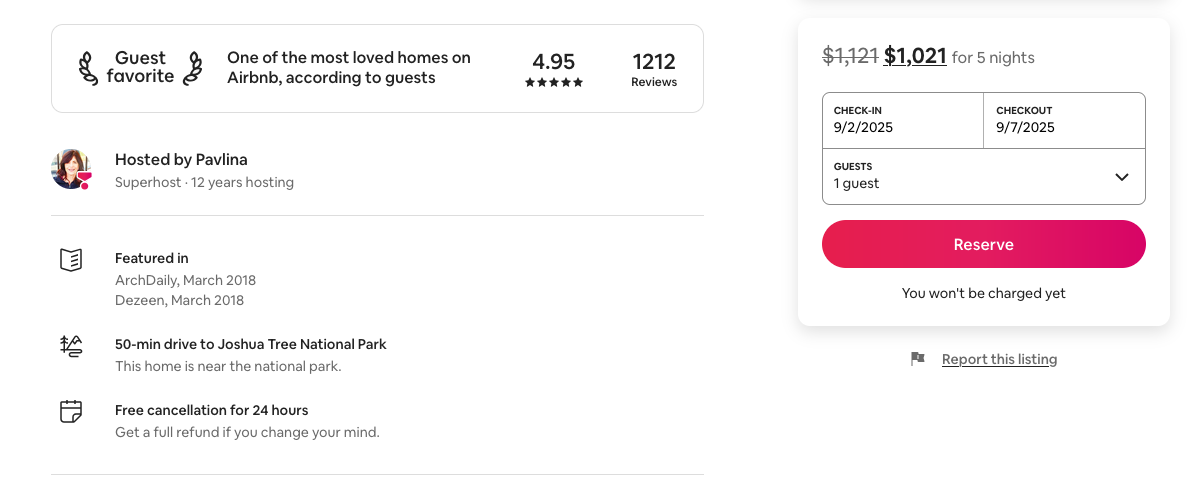Open the Check-in date field

pyautogui.click(x=902, y=120)
